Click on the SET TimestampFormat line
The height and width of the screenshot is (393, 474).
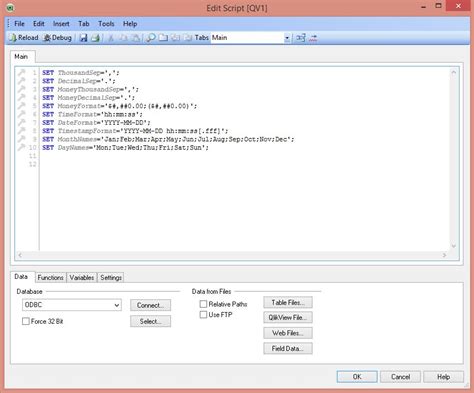pos(135,131)
